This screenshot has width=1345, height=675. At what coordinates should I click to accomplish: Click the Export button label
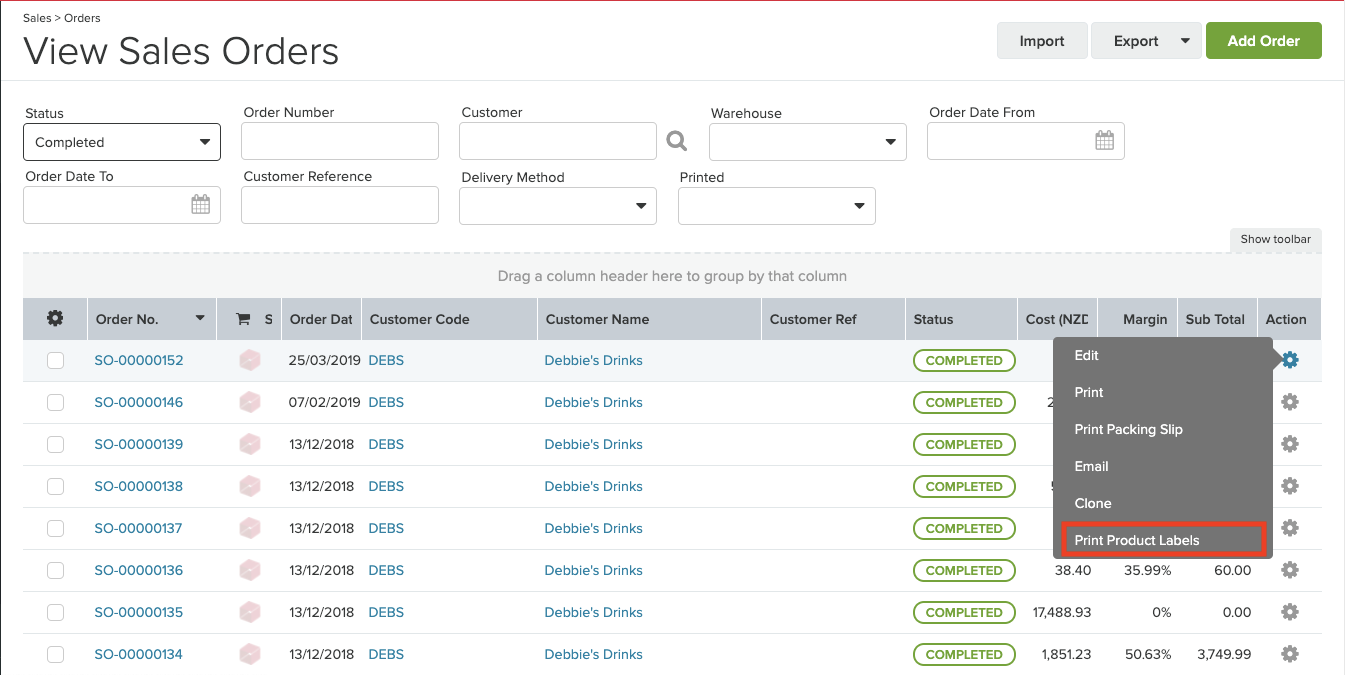(x=1136, y=41)
